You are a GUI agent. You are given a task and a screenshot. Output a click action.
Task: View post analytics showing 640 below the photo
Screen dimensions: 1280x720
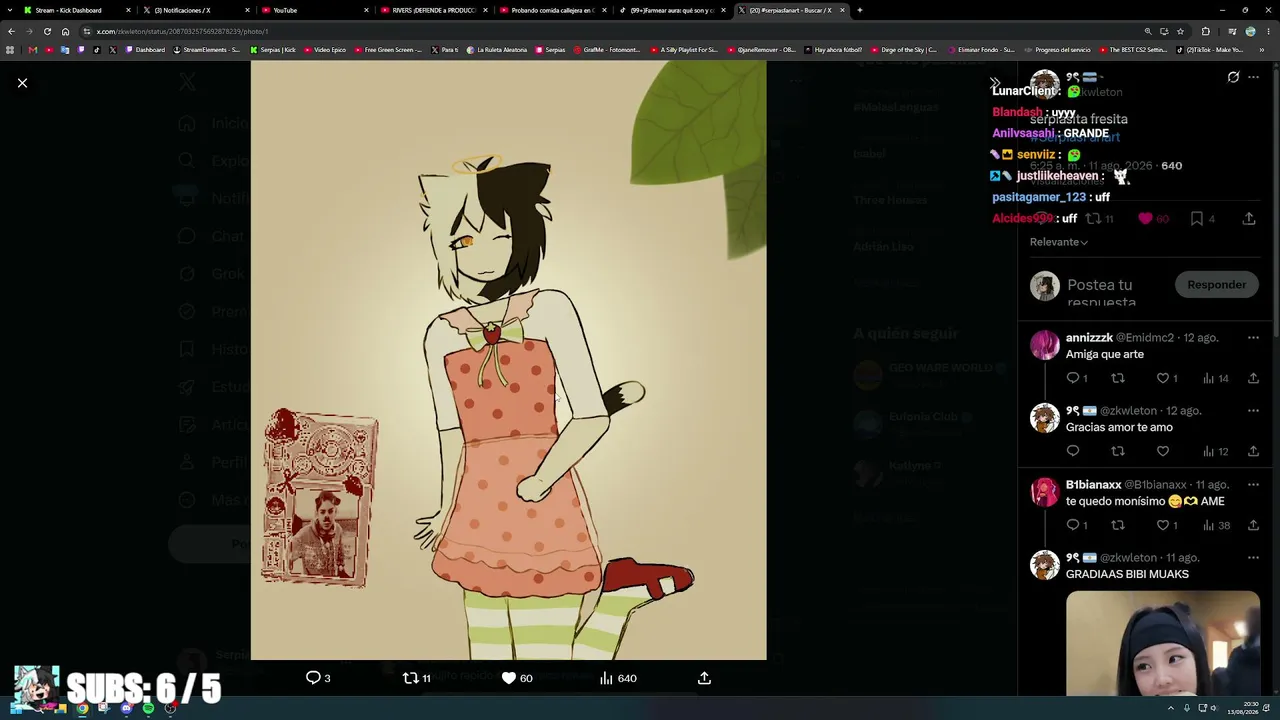click(x=618, y=678)
